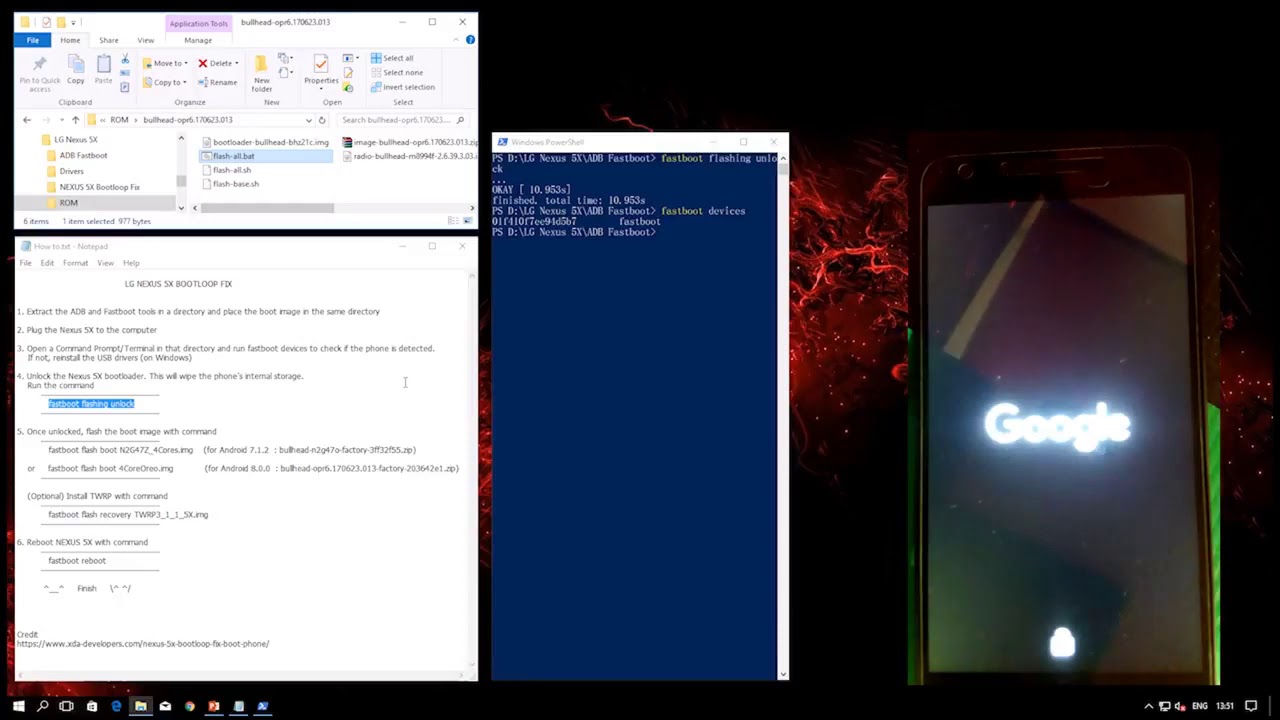Refresh the Explorer address bar
This screenshot has width=1280, height=720.
(x=322, y=120)
